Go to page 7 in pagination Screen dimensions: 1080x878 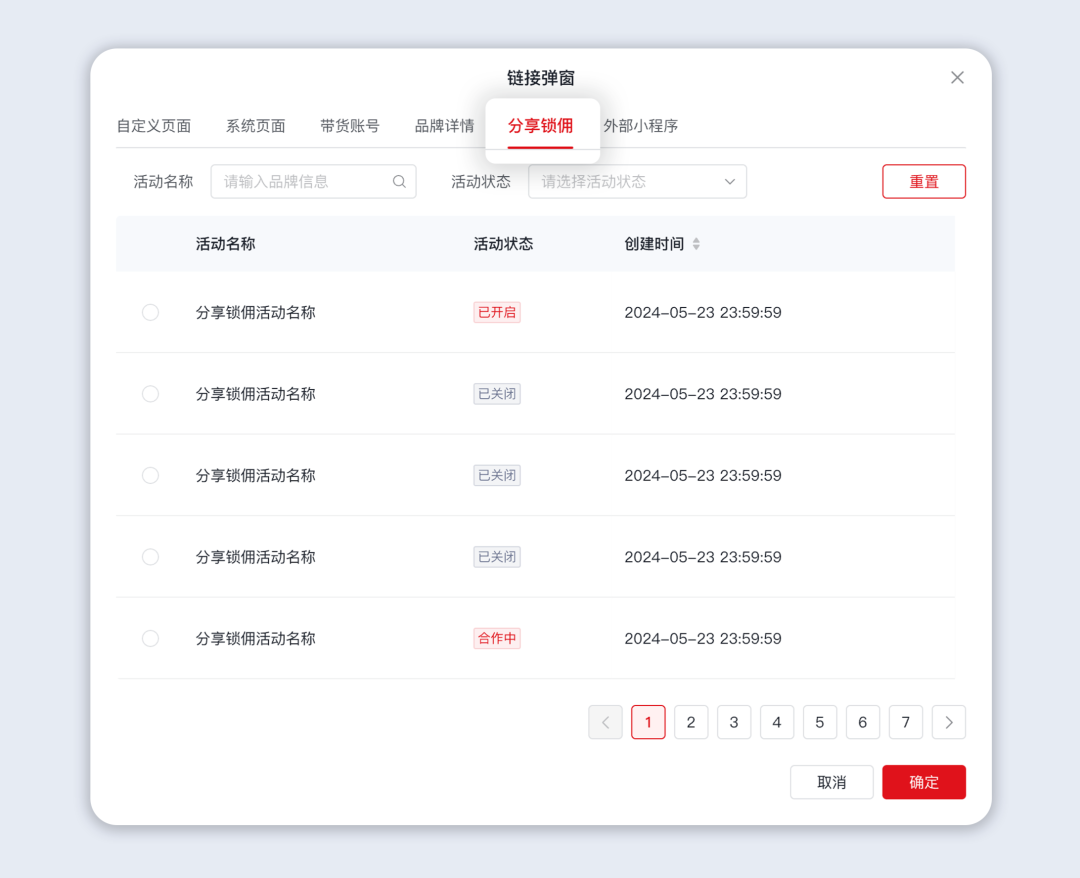pyautogui.click(x=905, y=722)
